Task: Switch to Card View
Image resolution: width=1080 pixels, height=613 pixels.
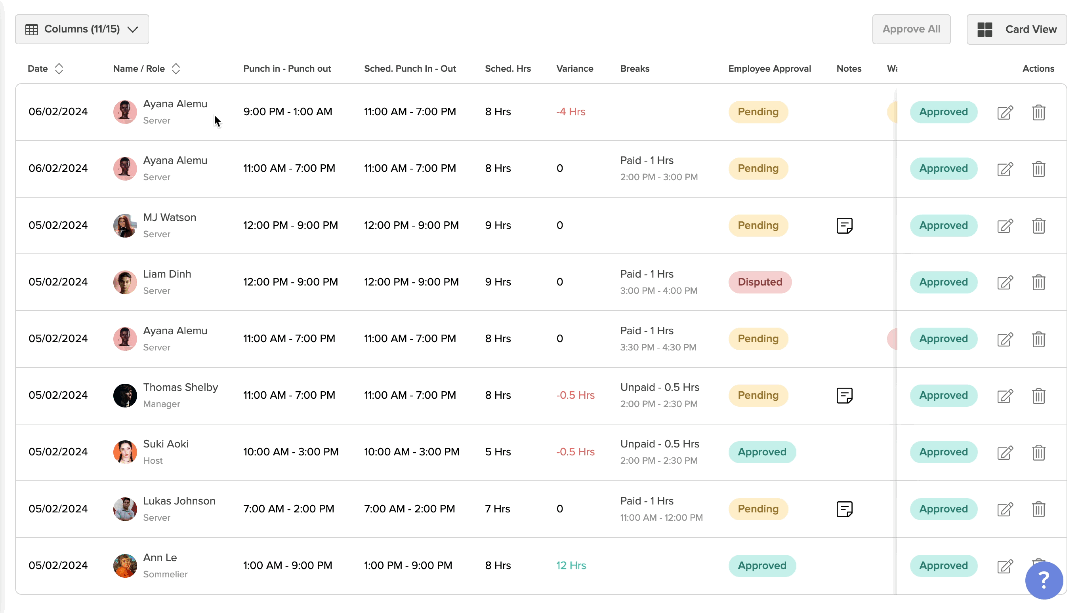Action: pyautogui.click(x=1016, y=29)
